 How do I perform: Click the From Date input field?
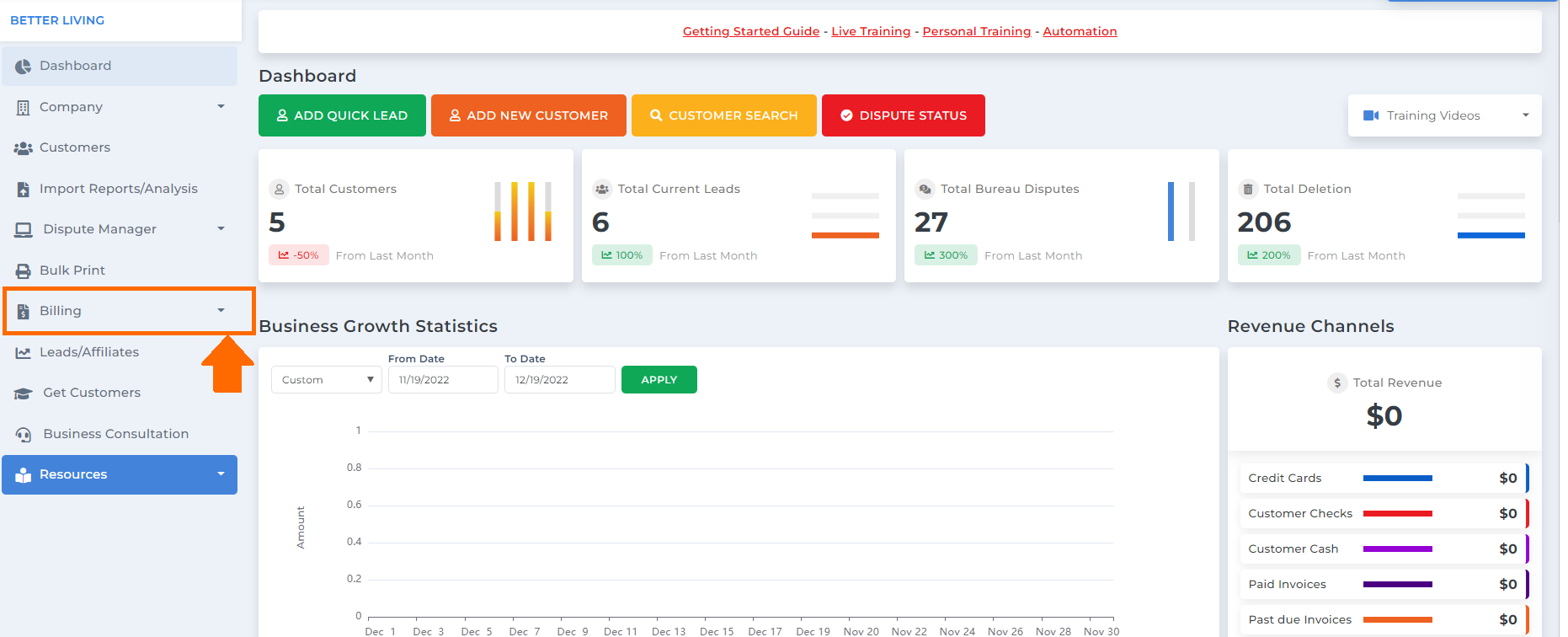click(443, 379)
